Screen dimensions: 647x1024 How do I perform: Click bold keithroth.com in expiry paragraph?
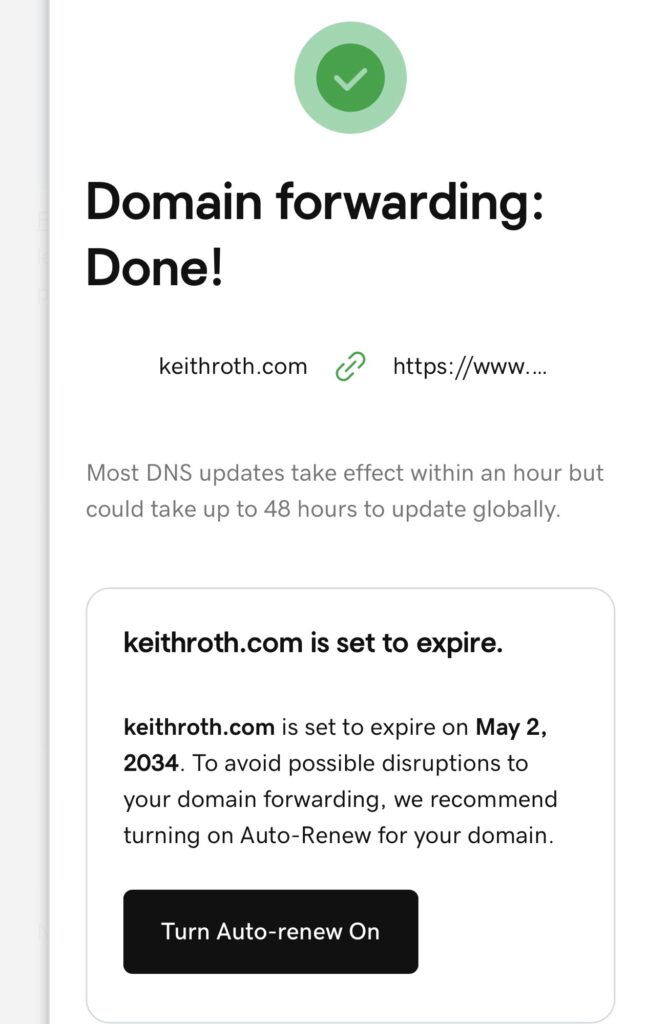(x=198, y=727)
